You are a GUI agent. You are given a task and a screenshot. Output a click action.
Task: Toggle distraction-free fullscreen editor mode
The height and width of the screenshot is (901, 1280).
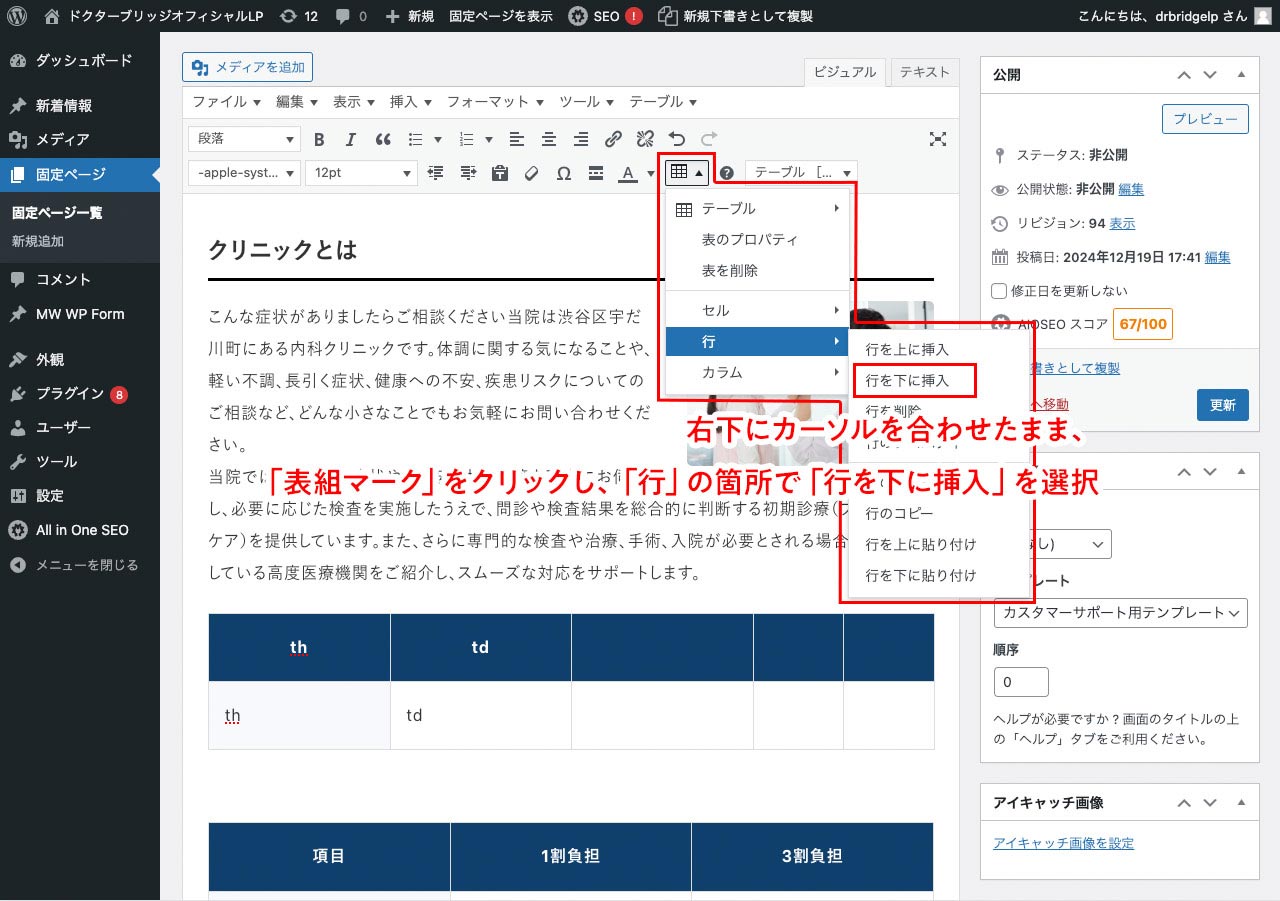point(937,140)
